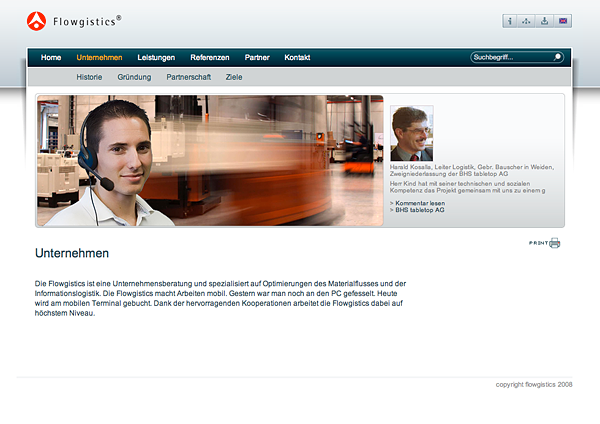Click Harald Kosalla's portrait thumbnail
Screen dimensions: 600x424
click(412, 133)
